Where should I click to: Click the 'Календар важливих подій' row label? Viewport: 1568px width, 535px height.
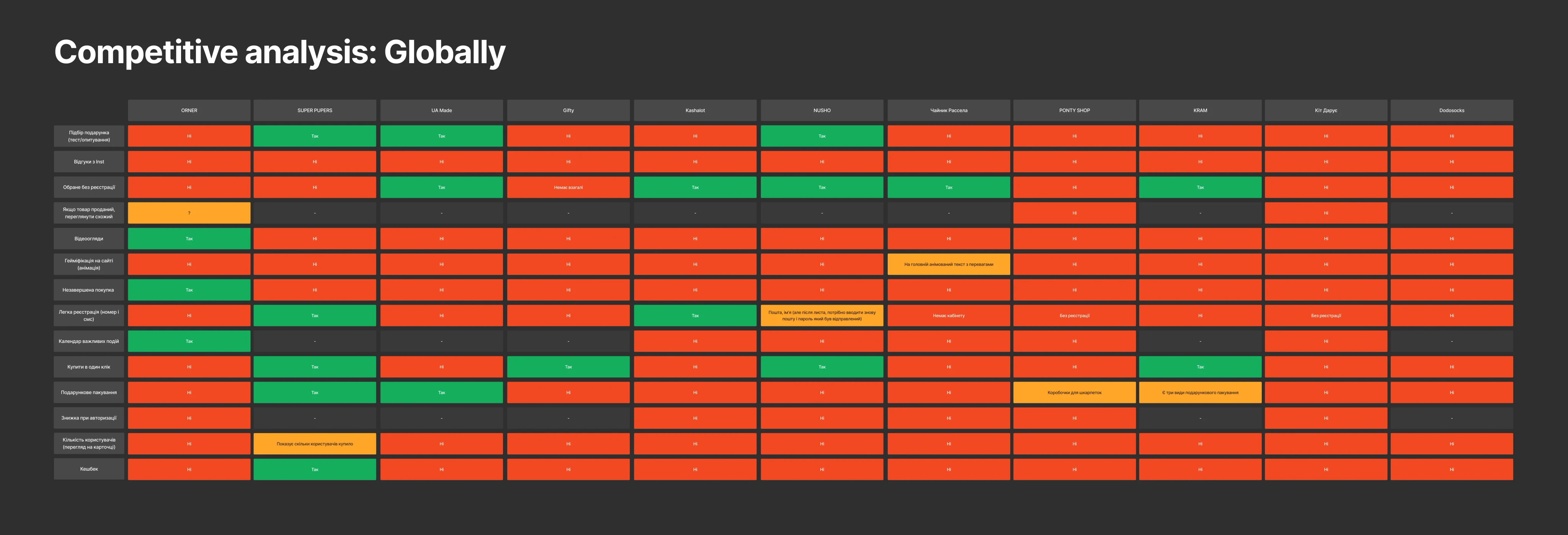point(89,341)
